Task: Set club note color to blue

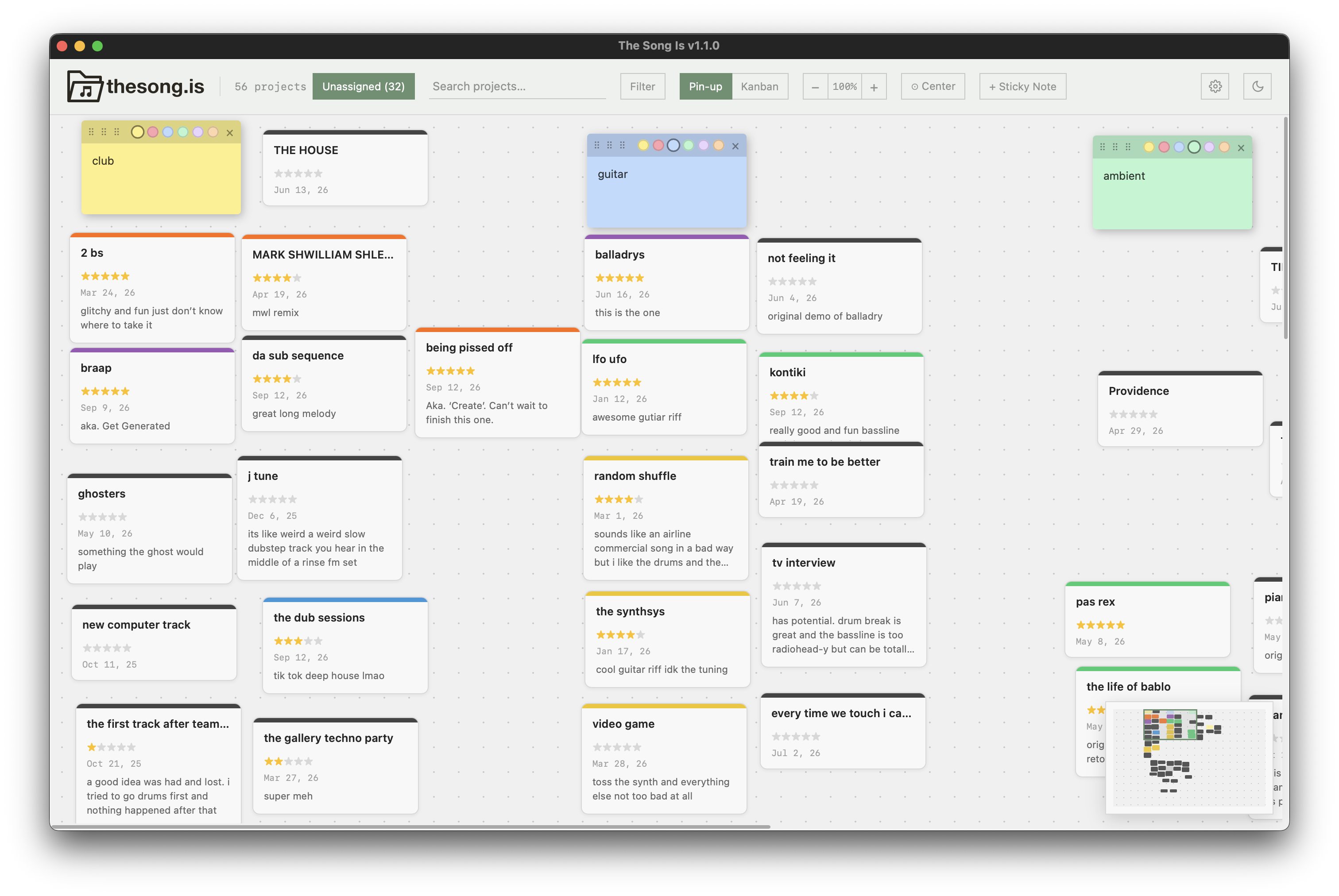Action: (167, 132)
